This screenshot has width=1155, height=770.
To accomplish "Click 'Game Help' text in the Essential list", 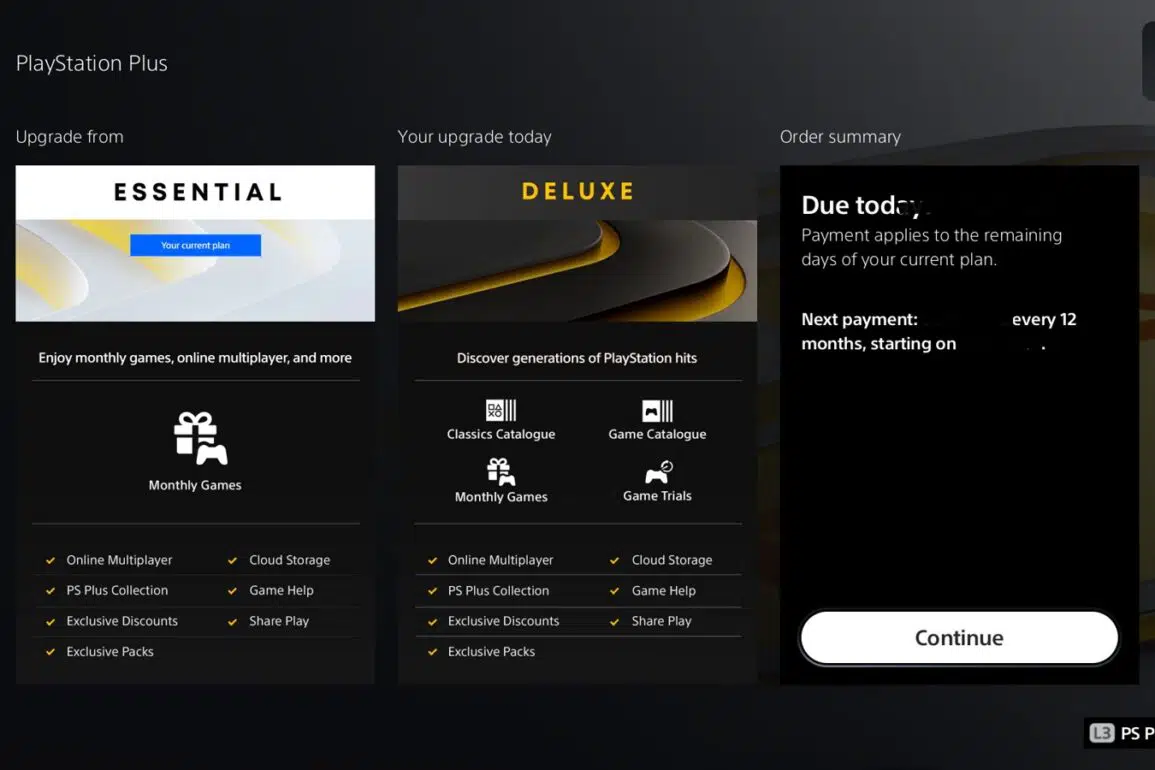I will (x=281, y=590).
